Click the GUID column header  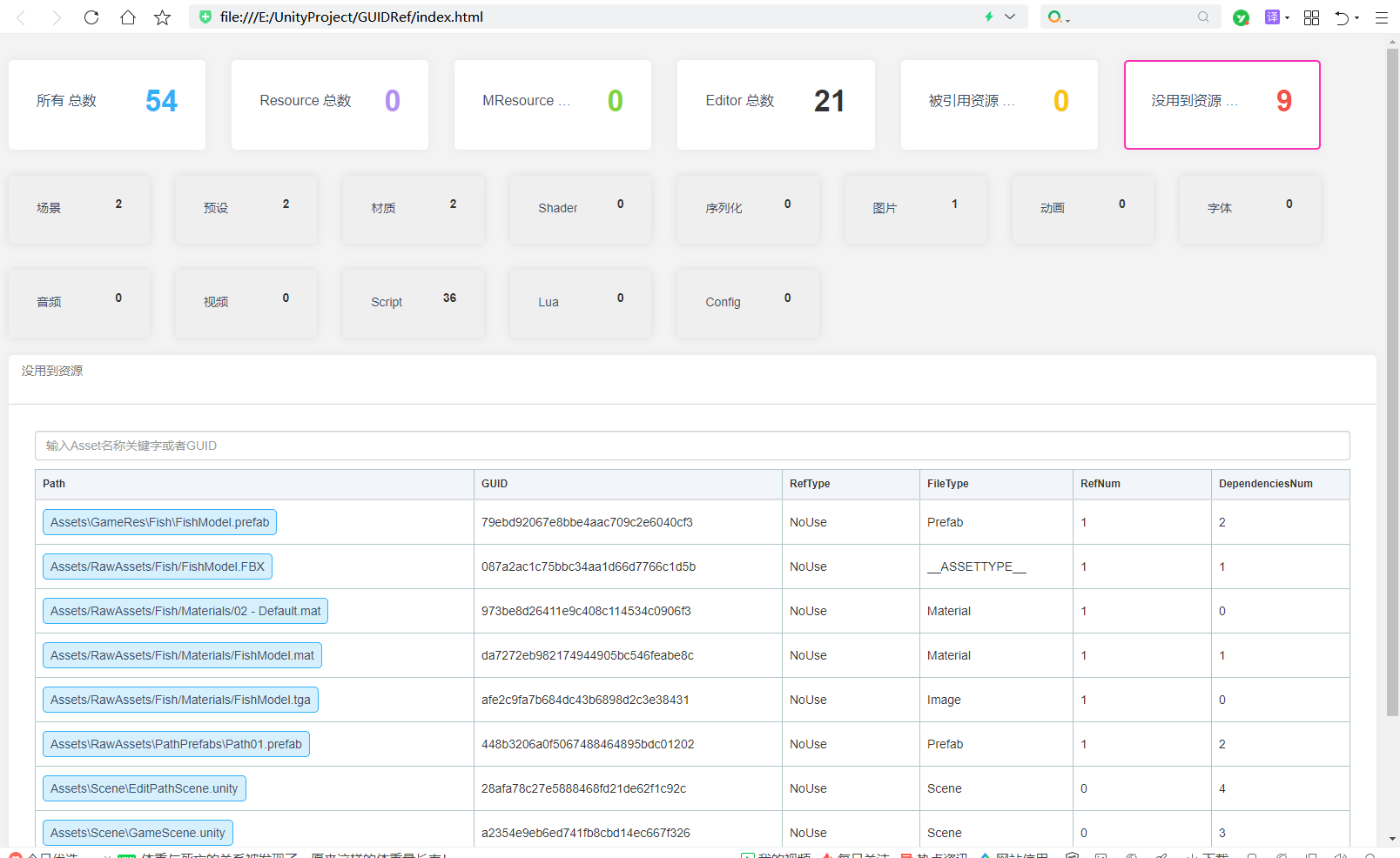[628, 484]
